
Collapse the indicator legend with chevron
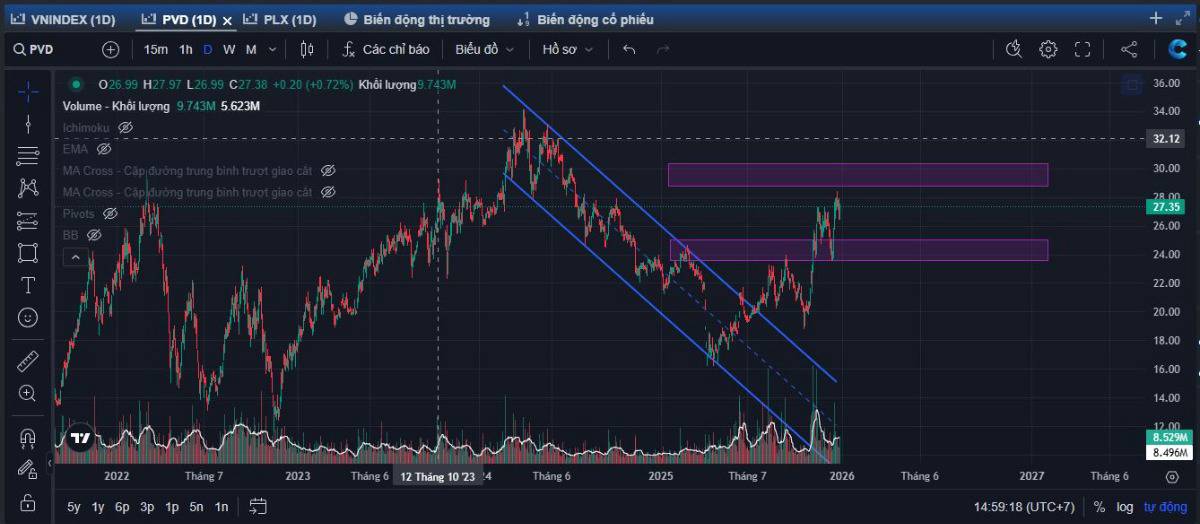click(75, 258)
